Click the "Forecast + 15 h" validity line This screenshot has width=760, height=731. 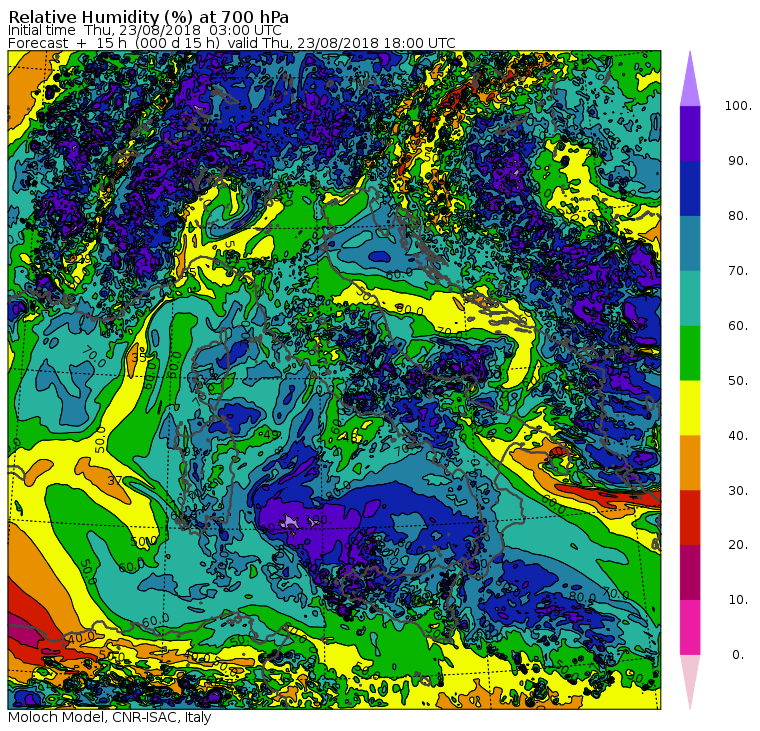click(x=232, y=43)
